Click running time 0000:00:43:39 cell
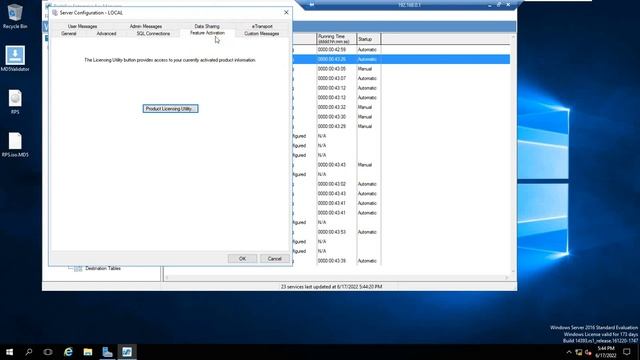 [x=331, y=260]
